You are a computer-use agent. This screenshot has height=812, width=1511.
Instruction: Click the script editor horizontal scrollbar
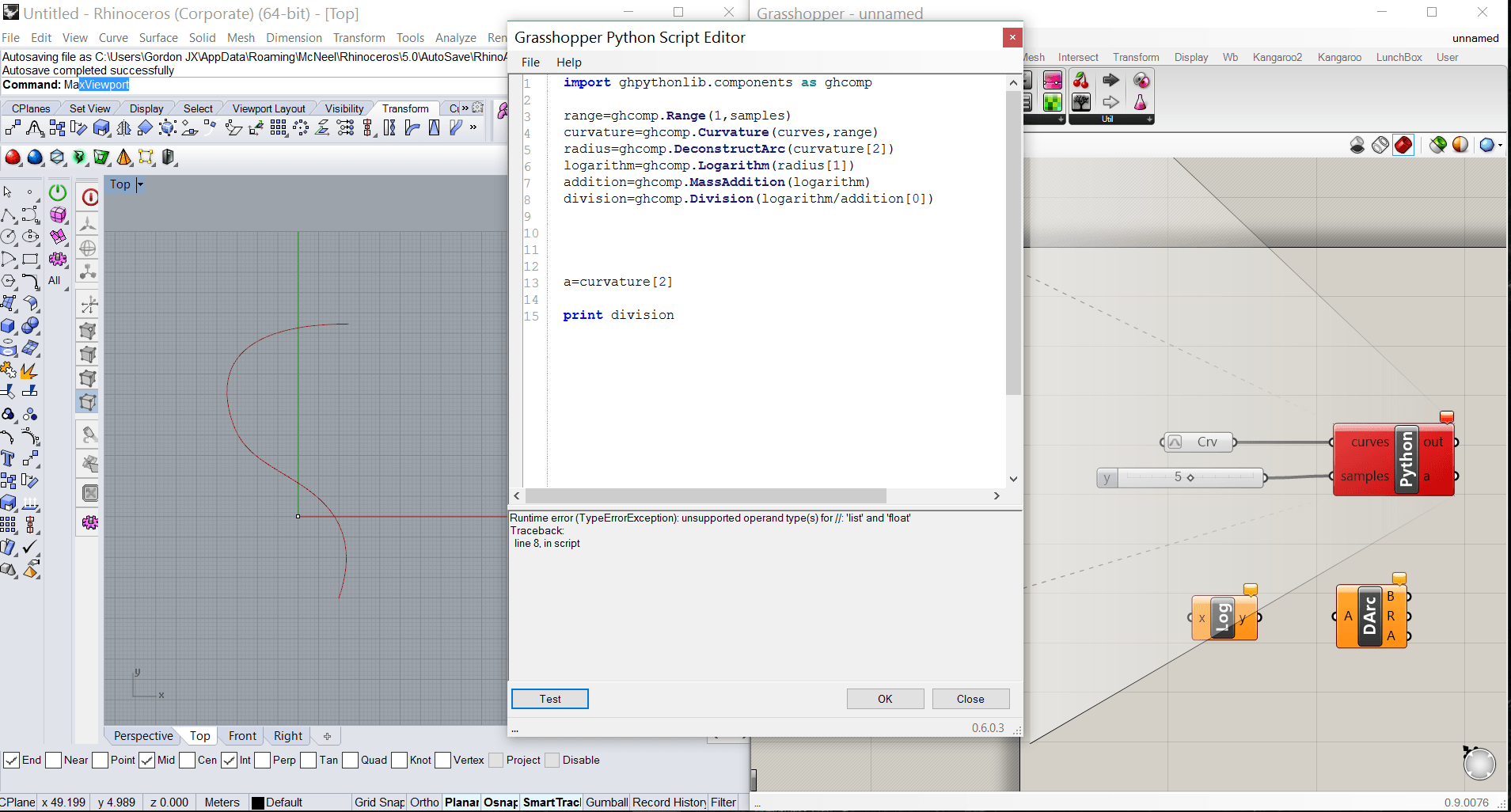pos(705,495)
